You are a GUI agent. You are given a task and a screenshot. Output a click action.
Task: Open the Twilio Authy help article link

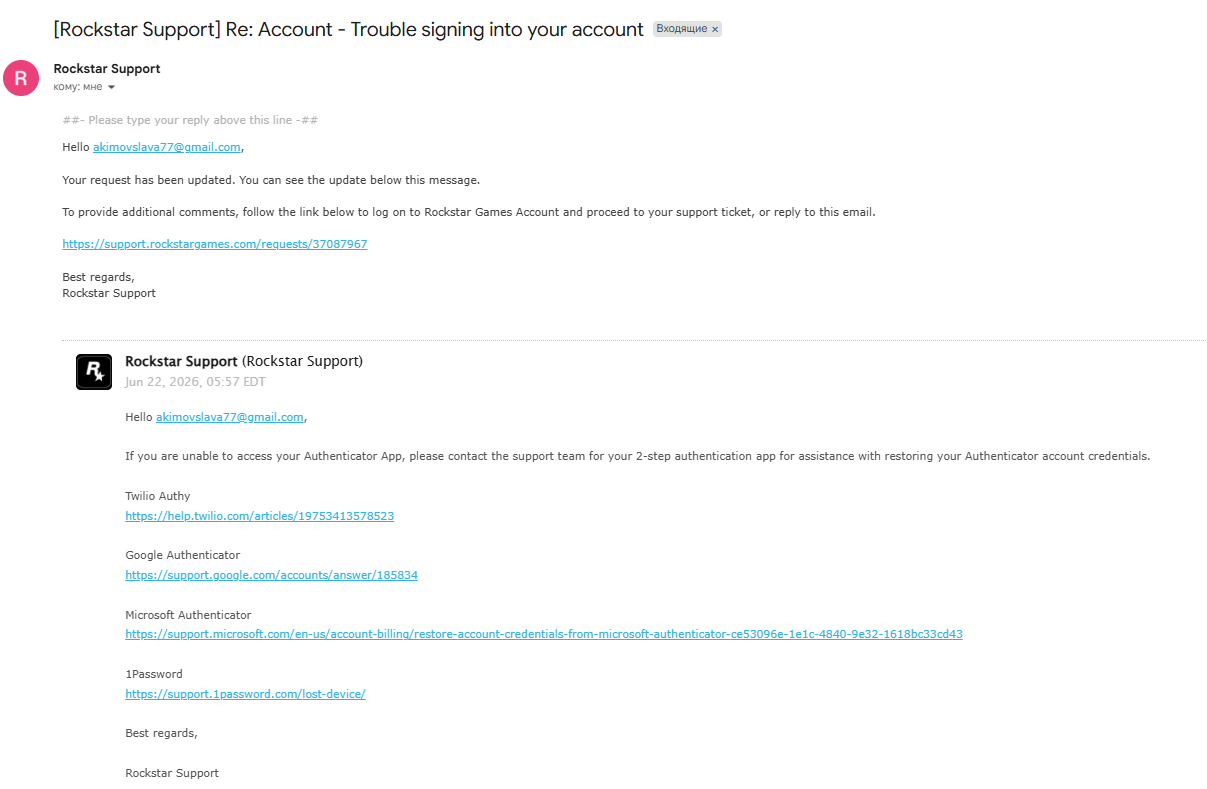click(x=260, y=516)
